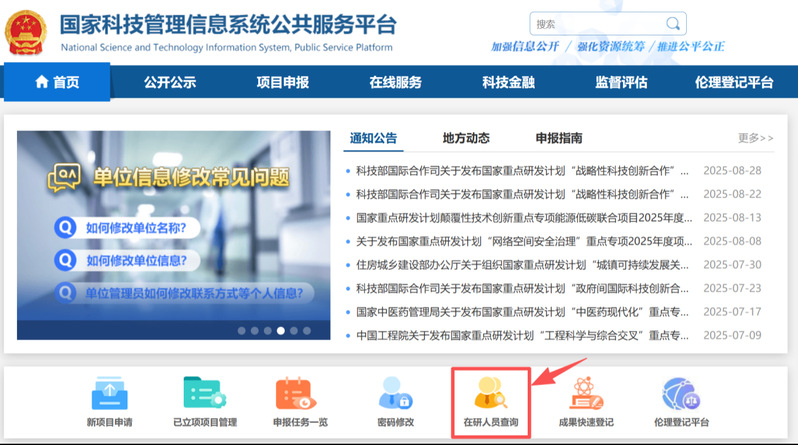
Task: Select the 项目申报 navigation item
Action: [283, 82]
